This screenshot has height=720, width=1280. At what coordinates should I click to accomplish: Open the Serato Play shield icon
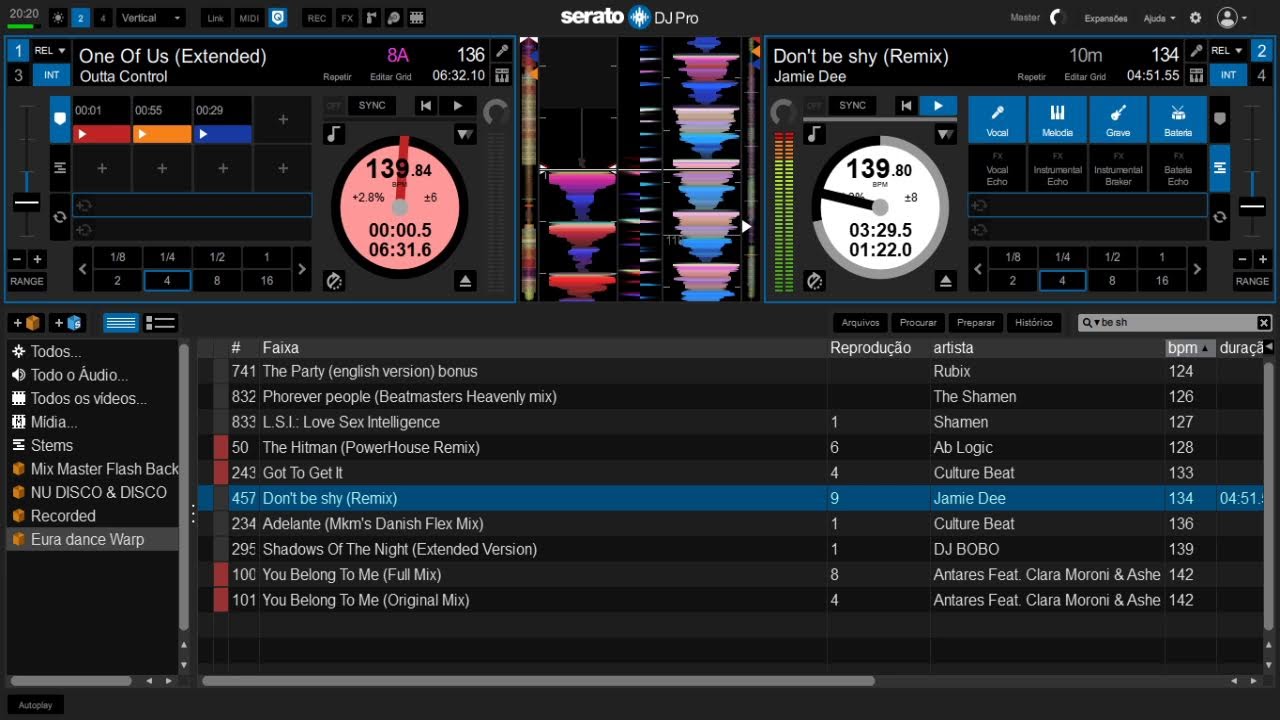point(277,18)
